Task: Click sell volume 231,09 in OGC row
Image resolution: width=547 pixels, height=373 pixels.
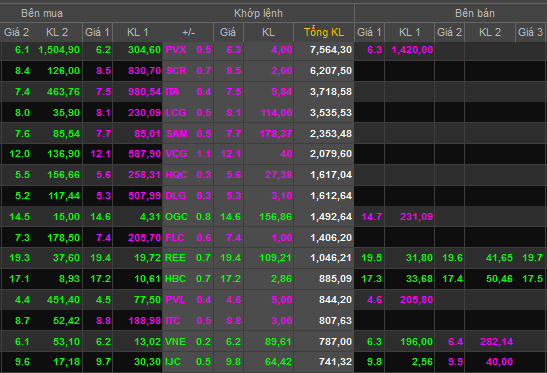Action: pyautogui.click(x=416, y=217)
